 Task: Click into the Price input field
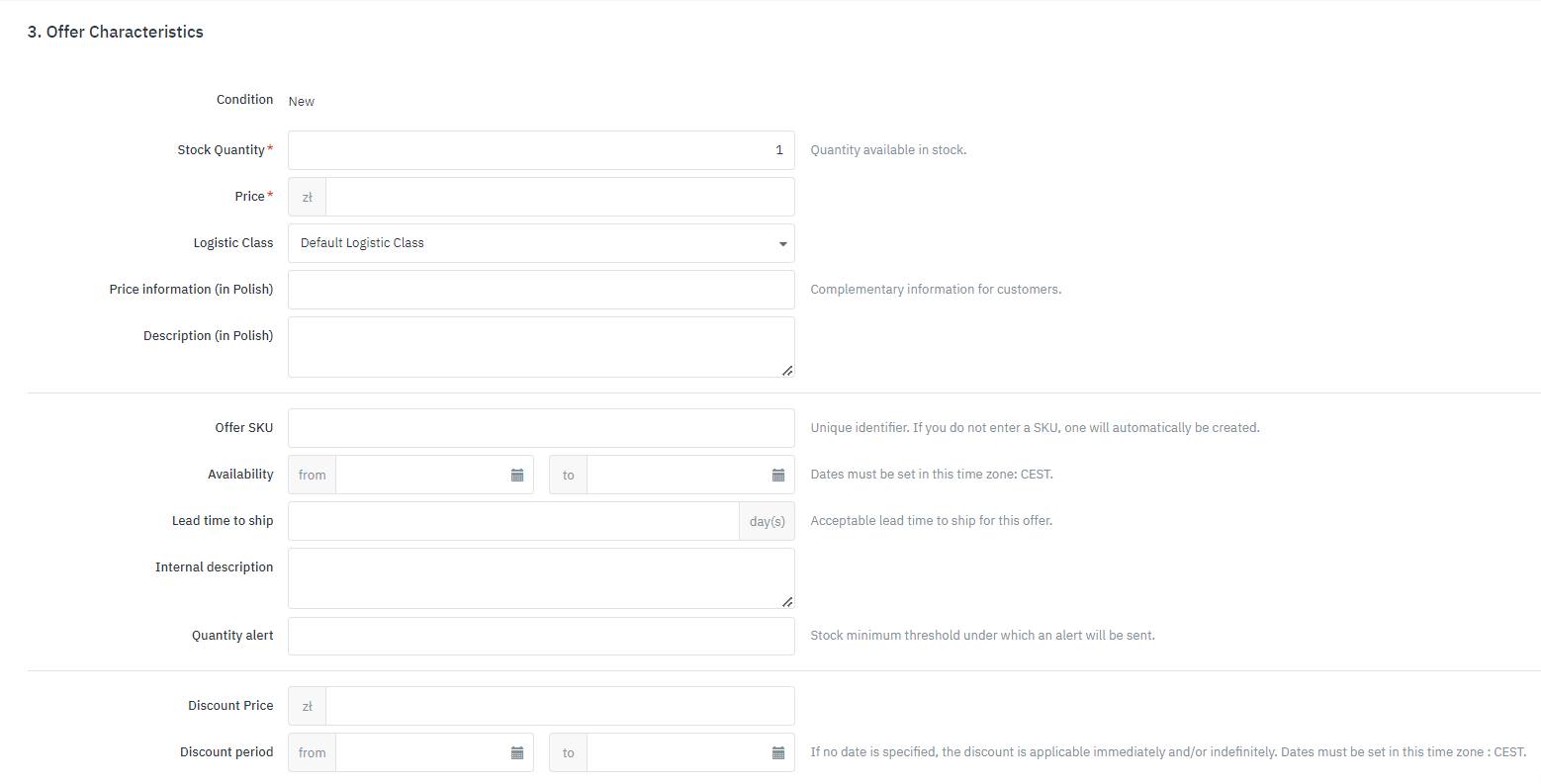click(559, 197)
